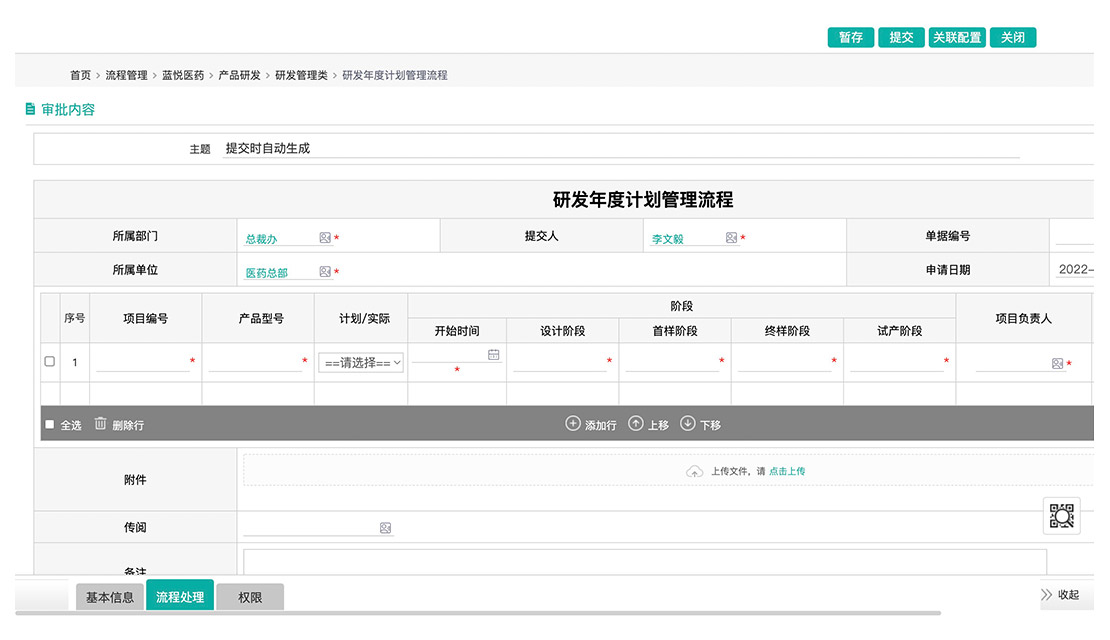Screen dimensions: 1110x640
Task: Toggle the 全选 checkbox
Action: coord(50,425)
